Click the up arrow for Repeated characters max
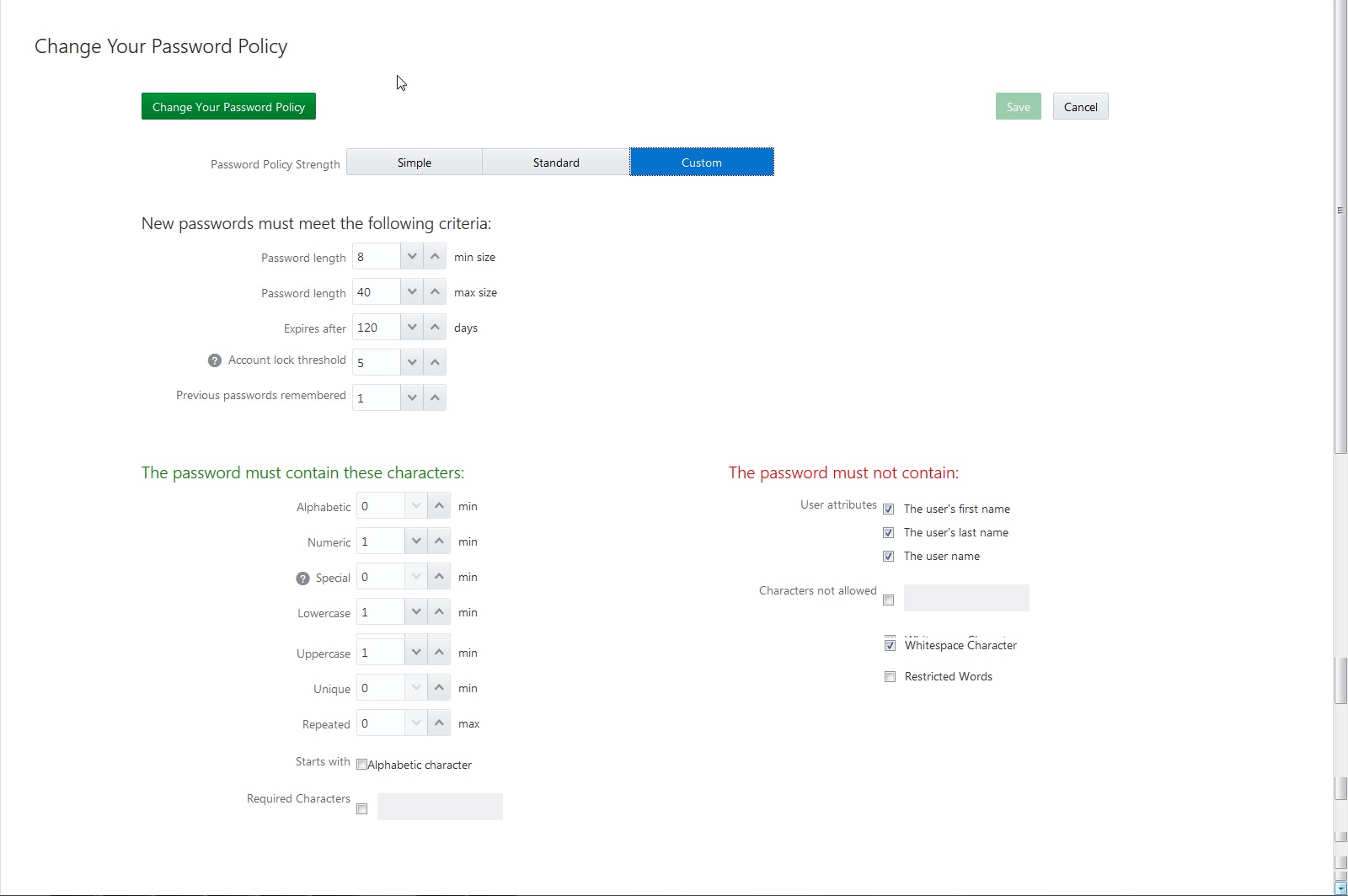1348x896 pixels. tap(439, 723)
